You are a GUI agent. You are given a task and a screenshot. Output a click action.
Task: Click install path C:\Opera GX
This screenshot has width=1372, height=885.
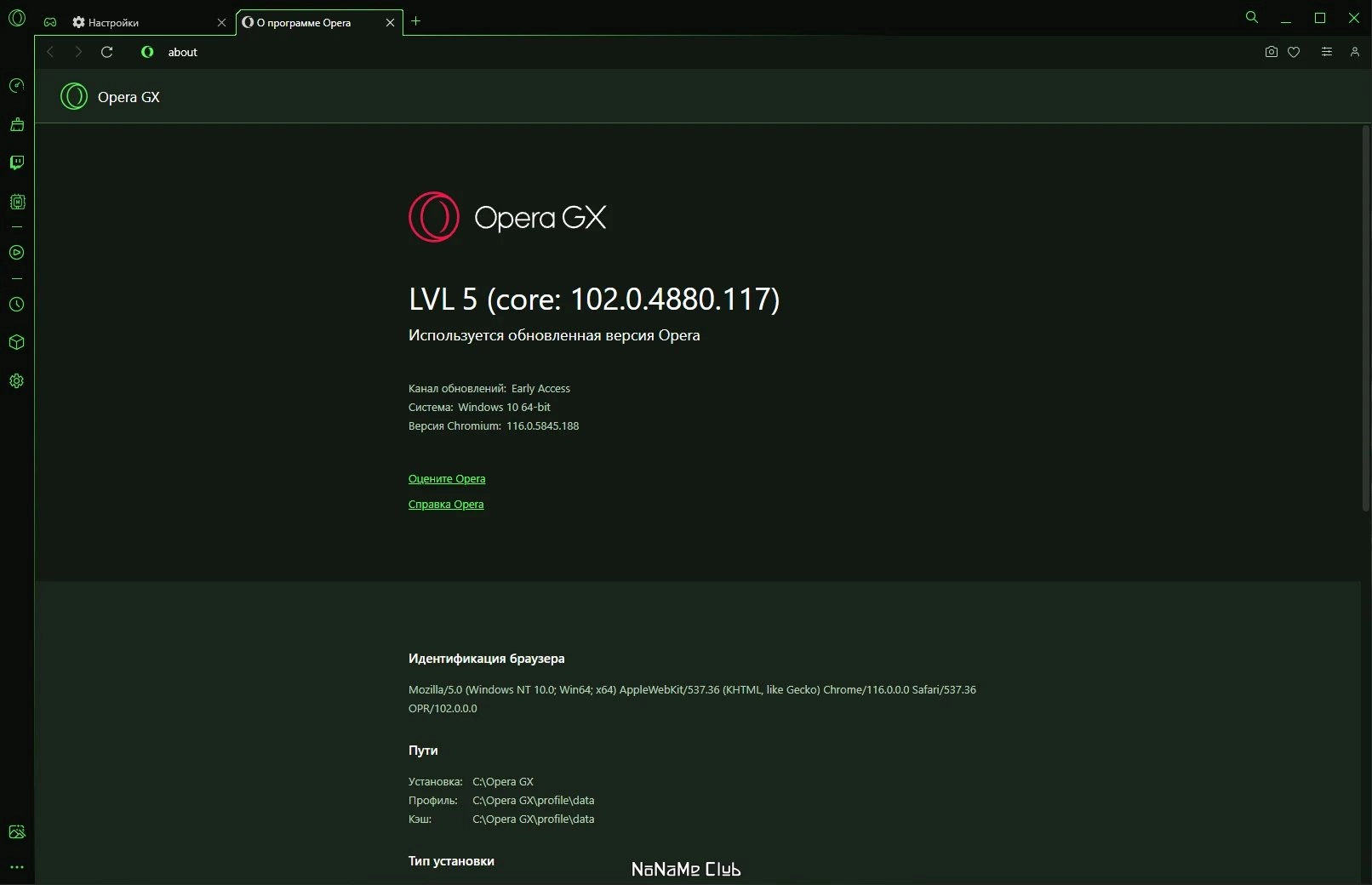click(503, 781)
